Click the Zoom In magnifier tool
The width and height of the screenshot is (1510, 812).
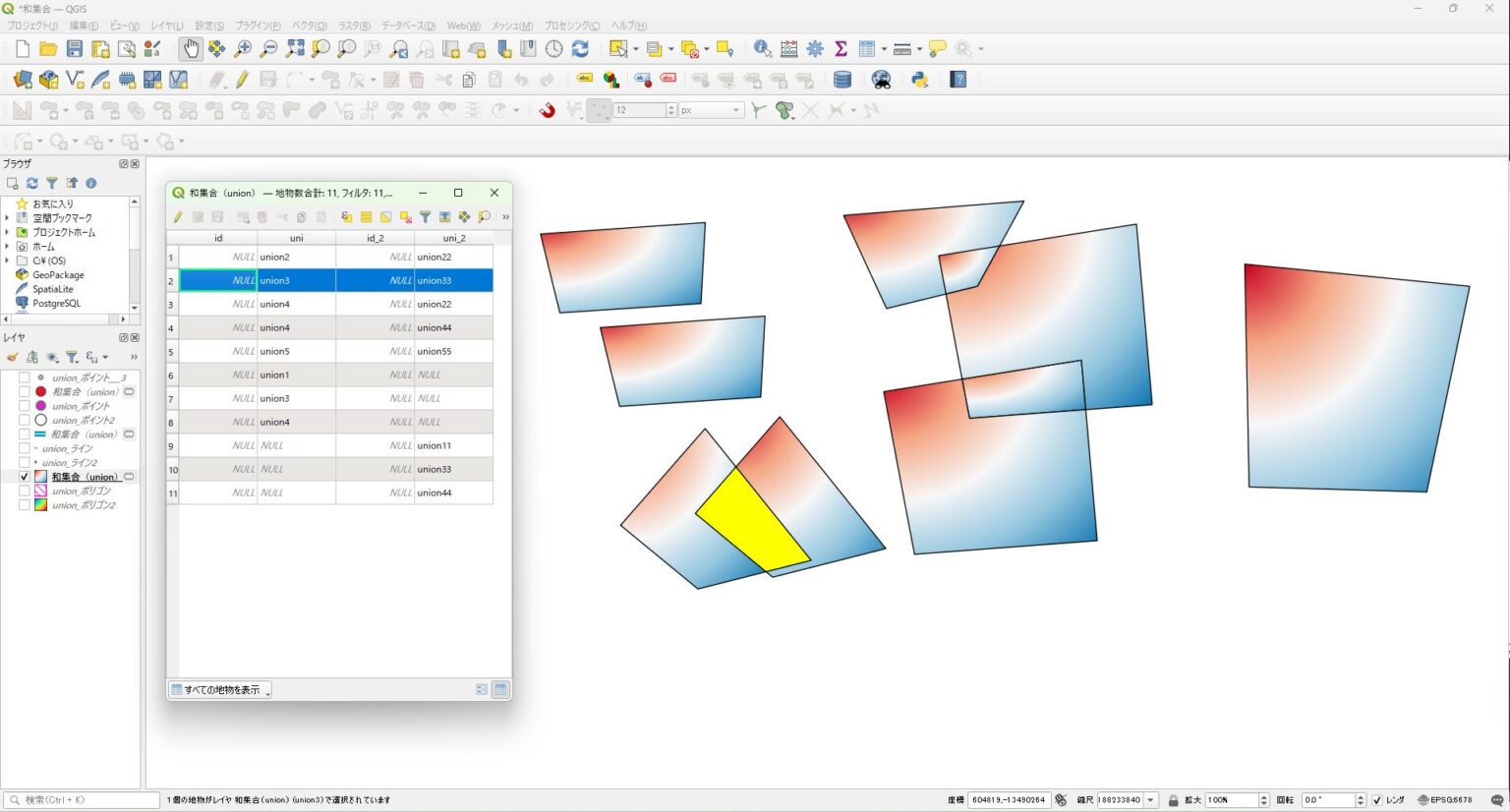(243, 49)
